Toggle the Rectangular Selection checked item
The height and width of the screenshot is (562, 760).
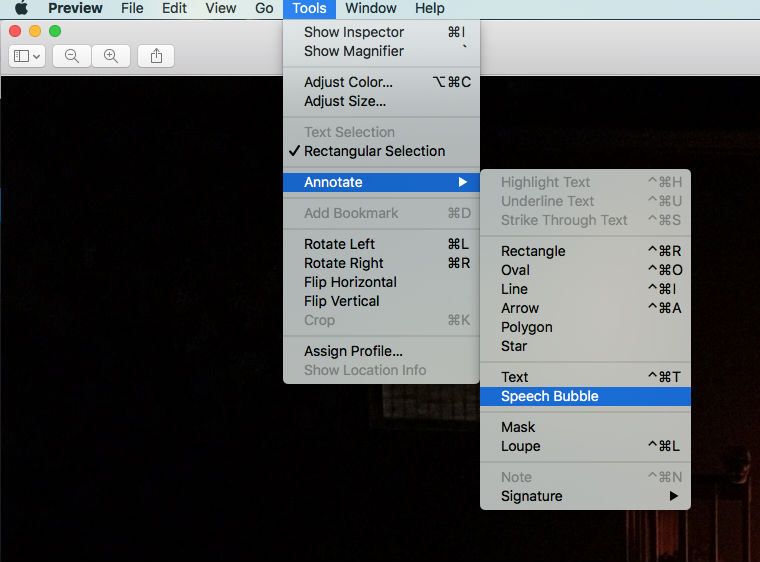coord(374,151)
